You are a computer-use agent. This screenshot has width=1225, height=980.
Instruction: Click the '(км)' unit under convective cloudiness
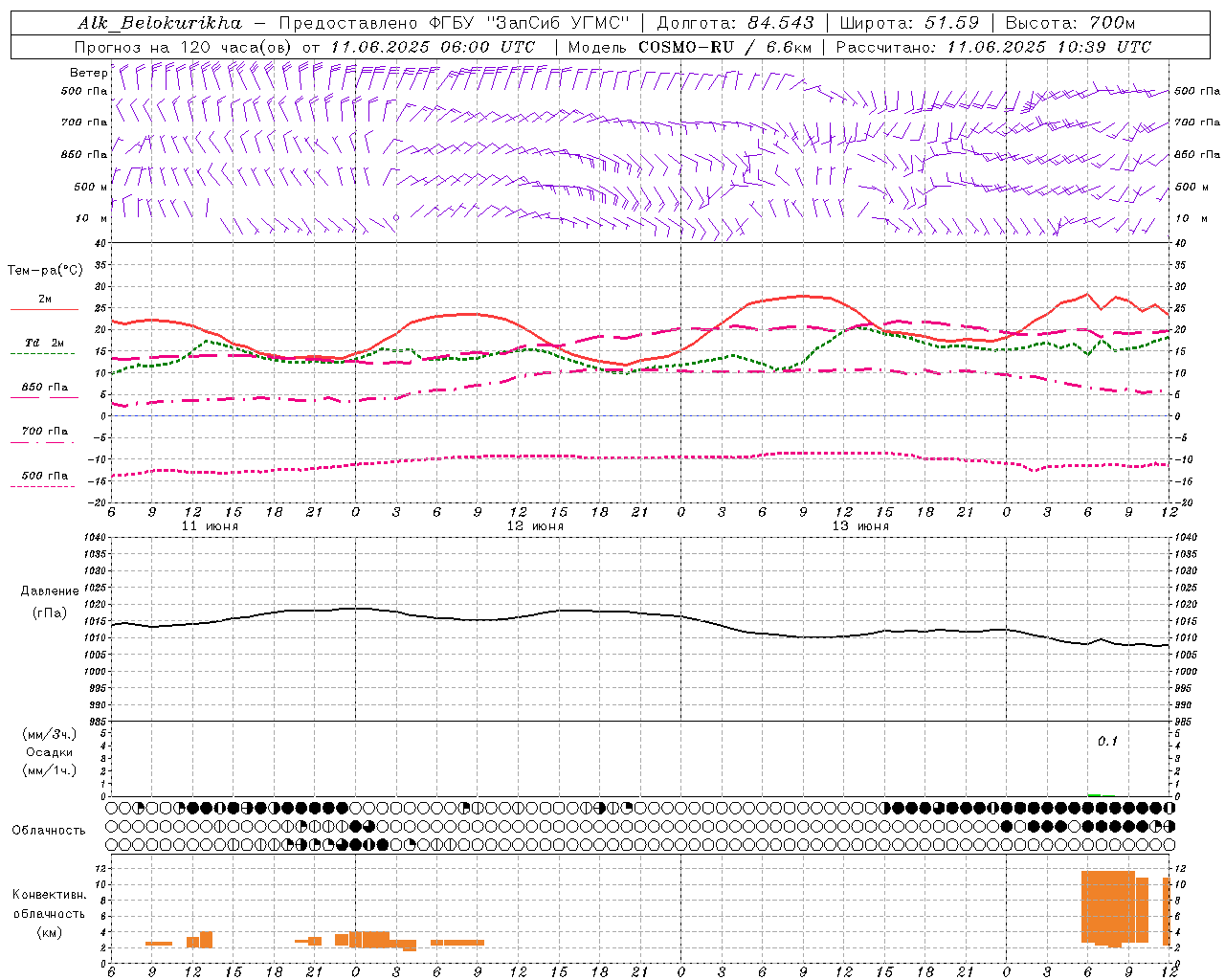pos(49,932)
